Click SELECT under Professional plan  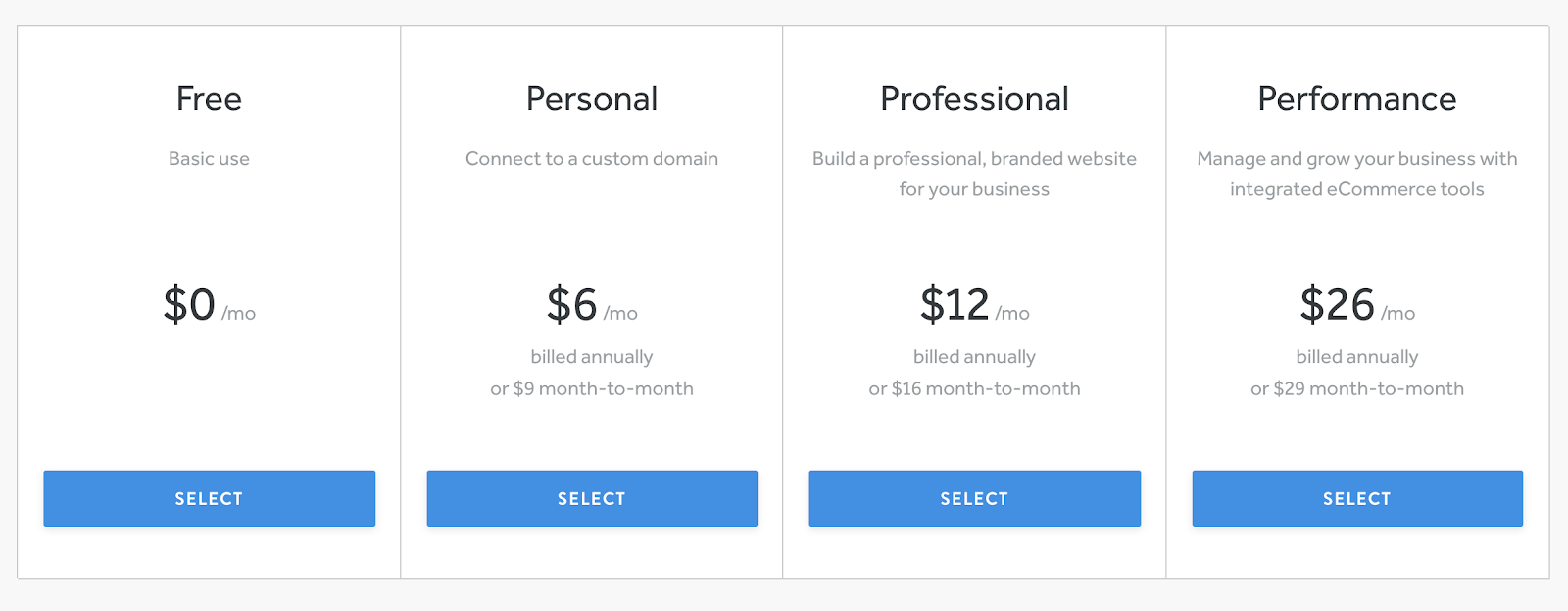(x=974, y=498)
